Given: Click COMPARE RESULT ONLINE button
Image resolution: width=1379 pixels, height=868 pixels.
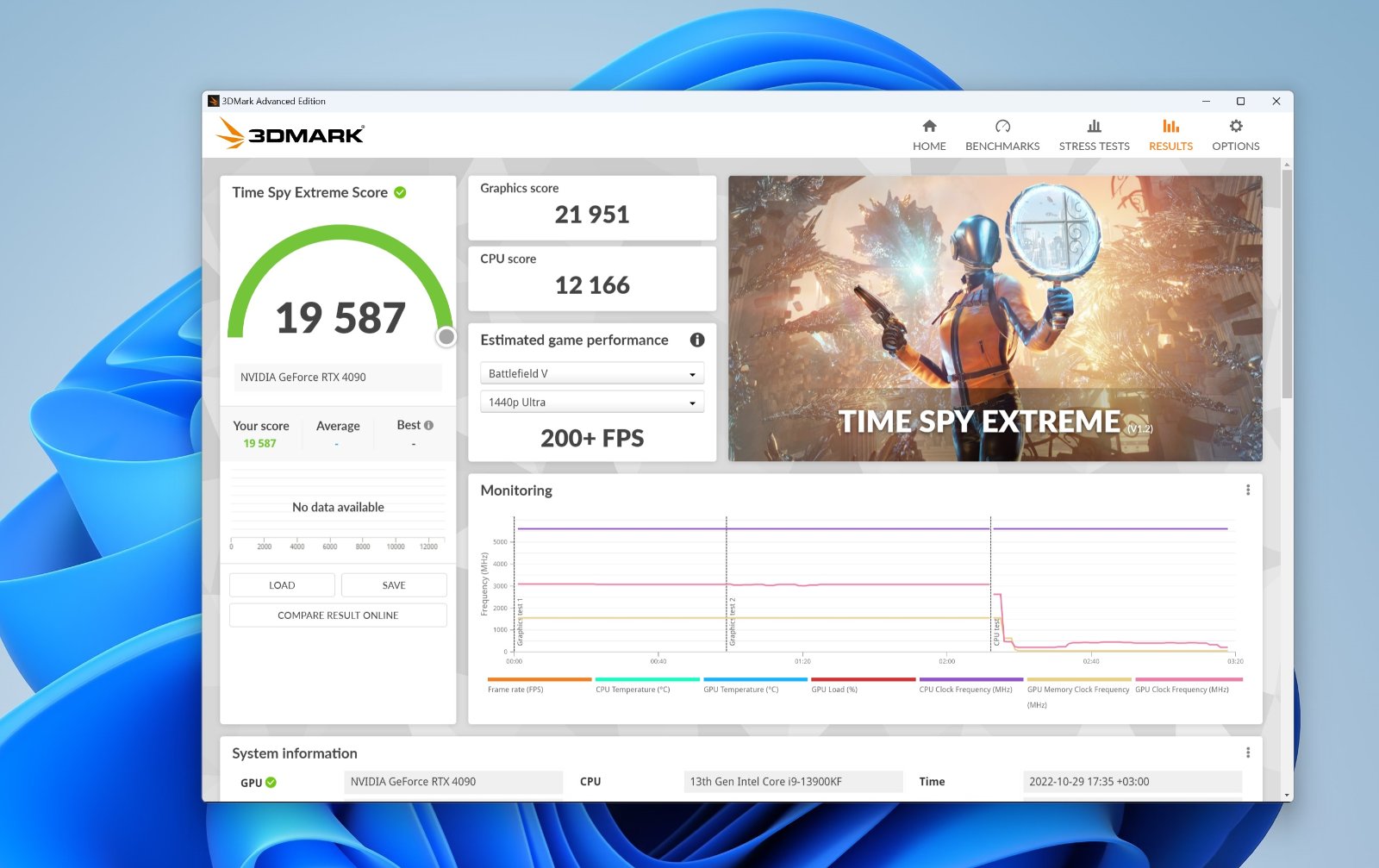Looking at the screenshot, I should [x=338, y=615].
